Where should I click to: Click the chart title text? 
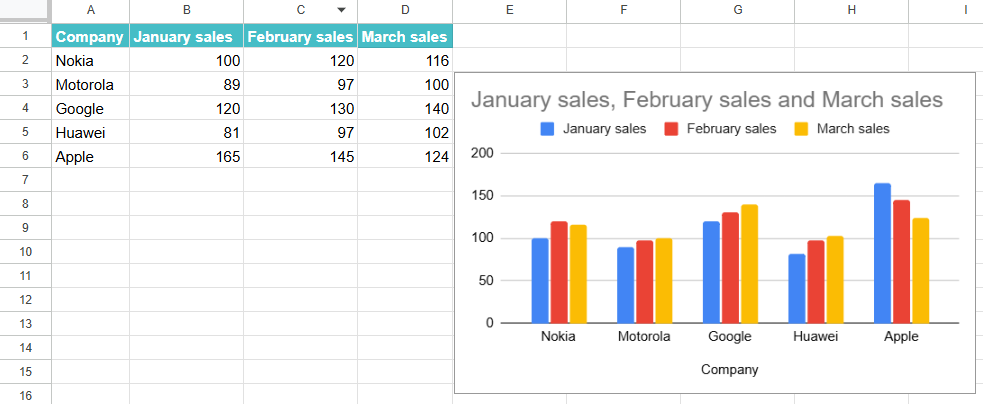(x=707, y=100)
